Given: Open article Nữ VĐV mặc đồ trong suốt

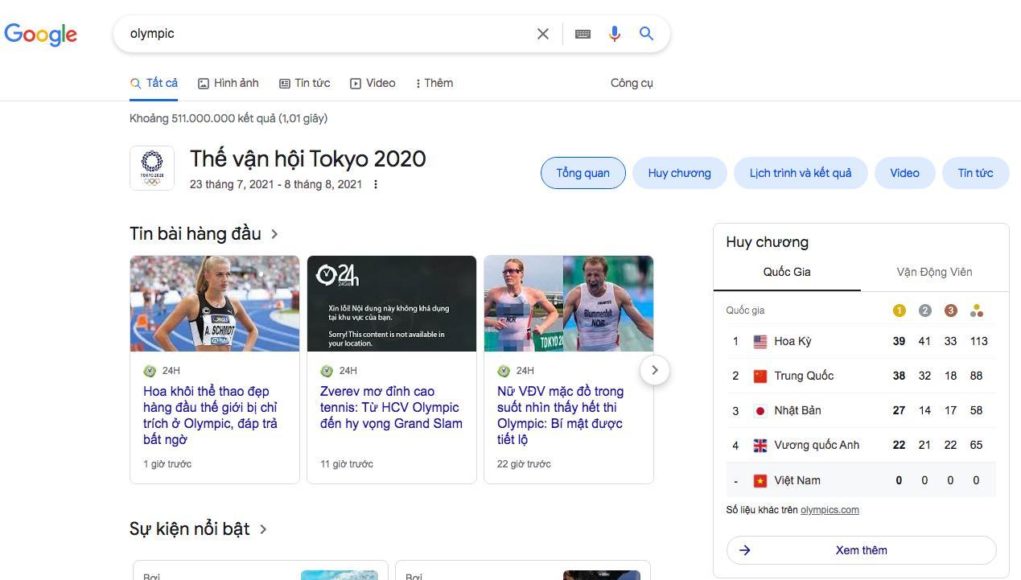Looking at the screenshot, I should (x=560, y=415).
